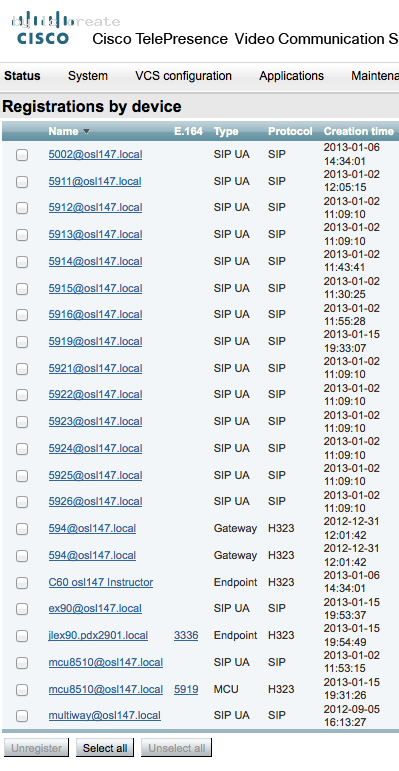Viewport: 399px width, 771px height.
Task: Click the Select all button
Action: click(105, 748)
